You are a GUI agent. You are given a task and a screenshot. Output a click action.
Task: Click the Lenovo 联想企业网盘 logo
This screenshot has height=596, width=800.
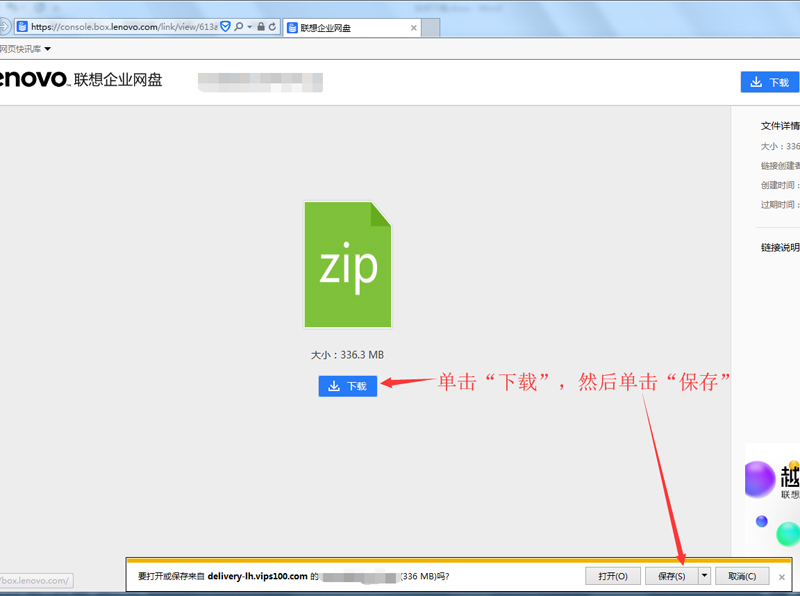click(x=80, y=79)
